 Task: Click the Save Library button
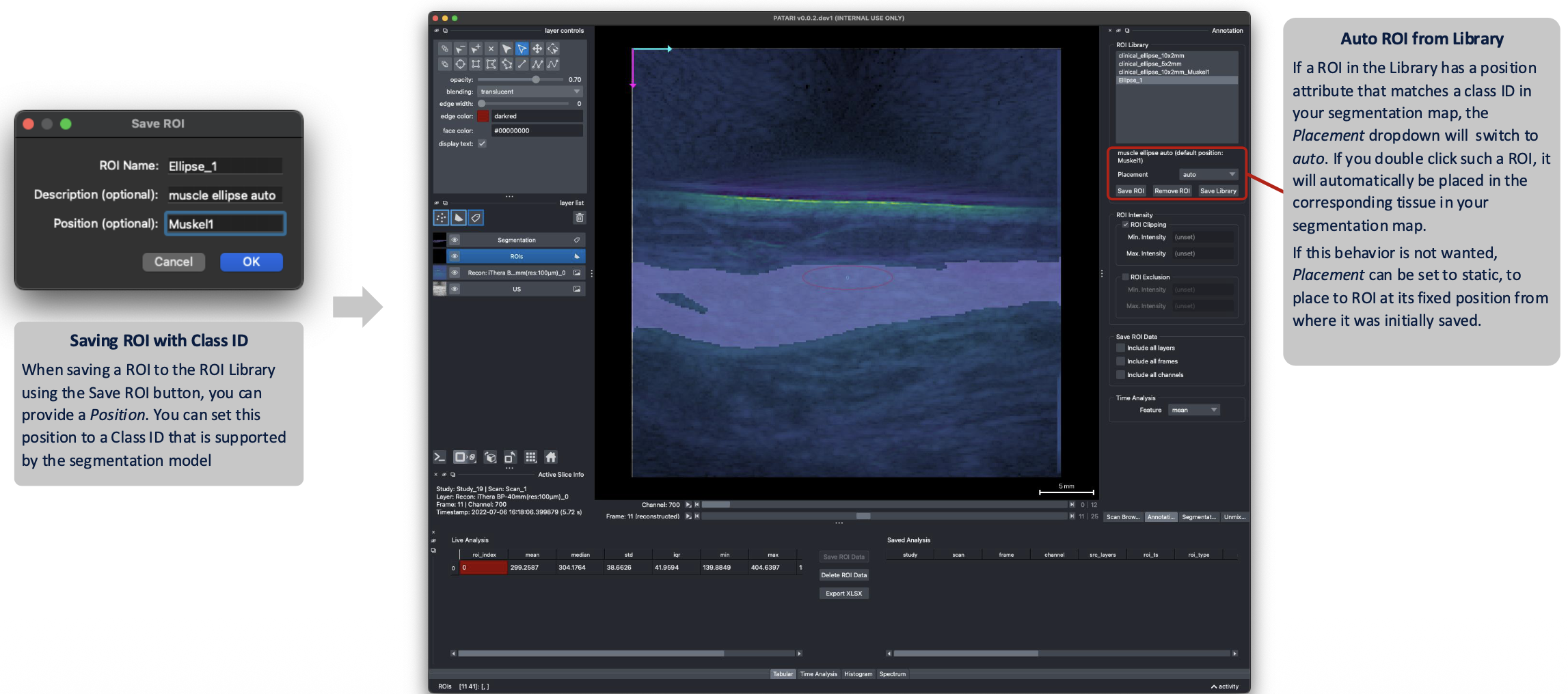click(x=1218, y=191)
